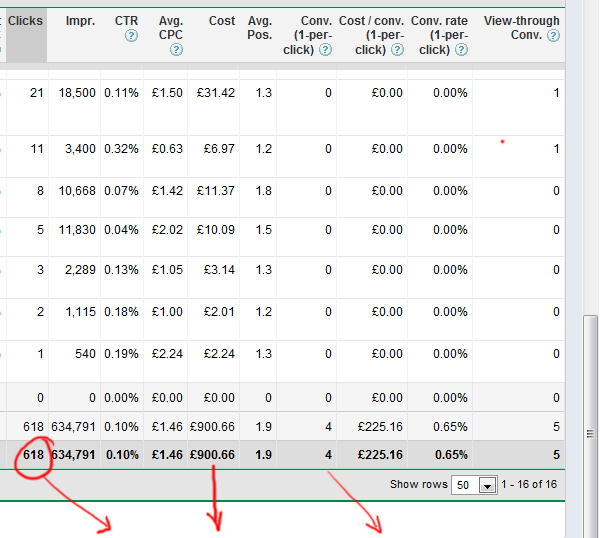Select the £6.97 cost cell

219,149
